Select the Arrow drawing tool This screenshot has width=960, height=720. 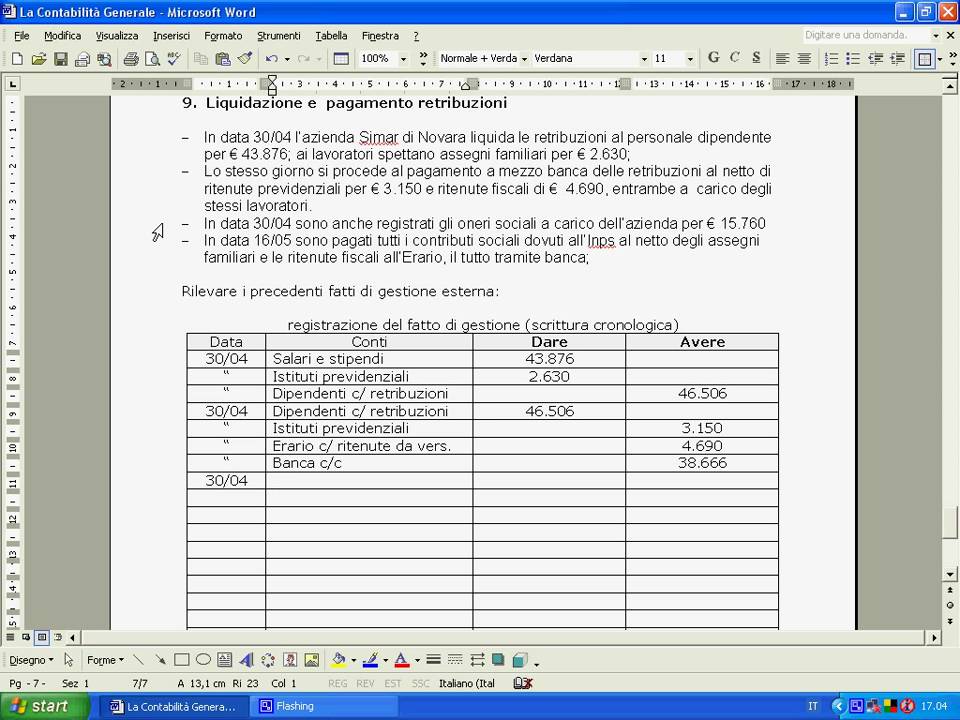pos(160,660)
